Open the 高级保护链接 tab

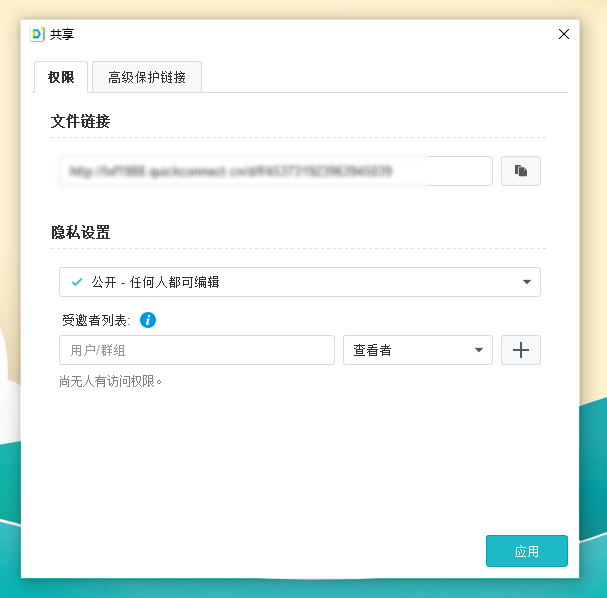coord(147,77)
